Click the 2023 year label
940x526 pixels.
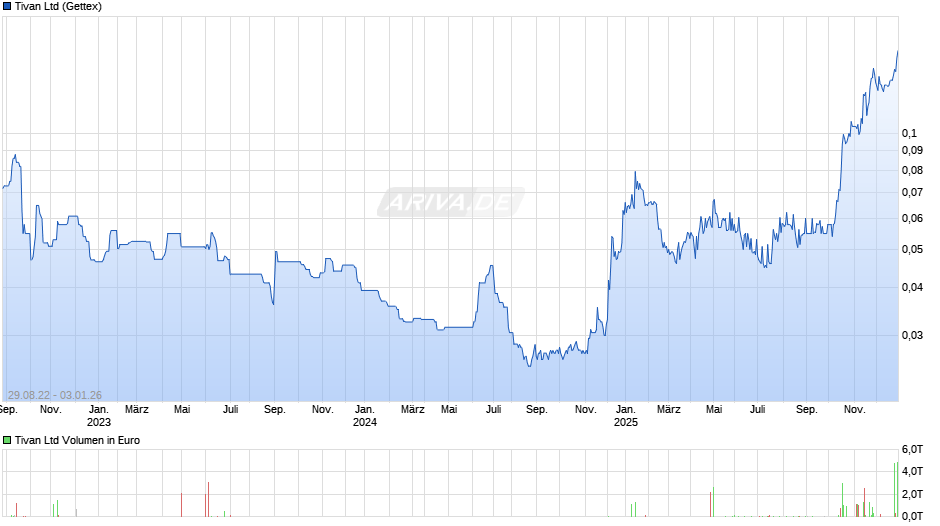tap(99, 422)
